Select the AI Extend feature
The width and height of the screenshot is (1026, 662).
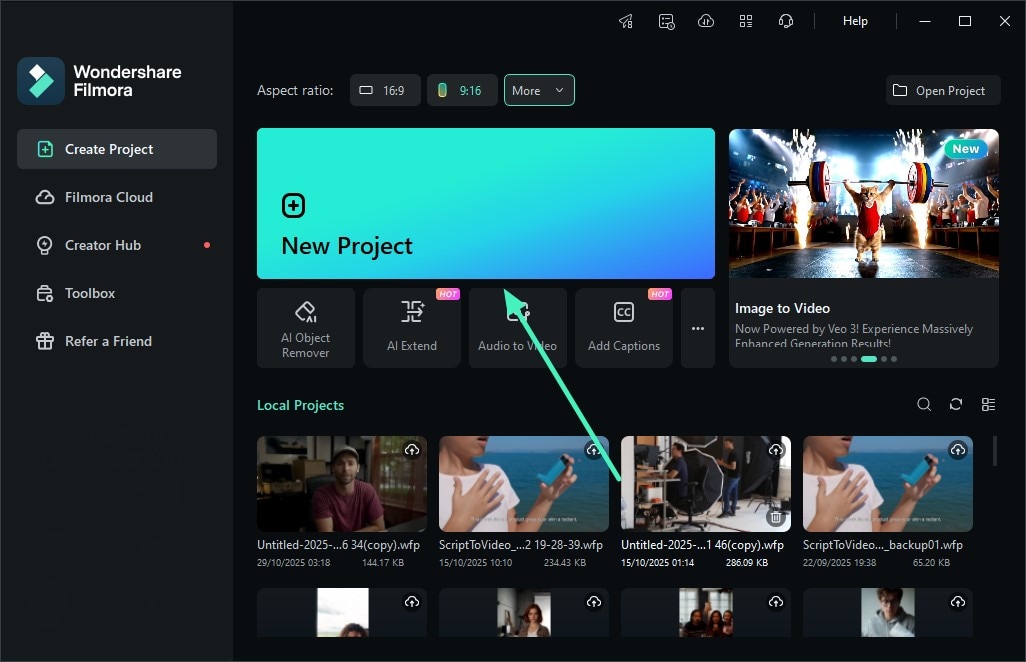[x=411, y=327]
